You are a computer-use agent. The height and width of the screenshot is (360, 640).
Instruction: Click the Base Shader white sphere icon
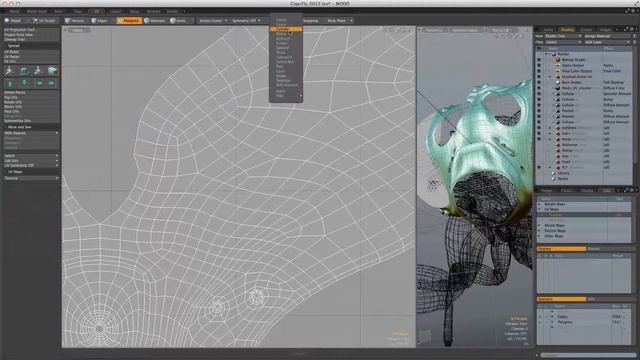click(558, 82)
